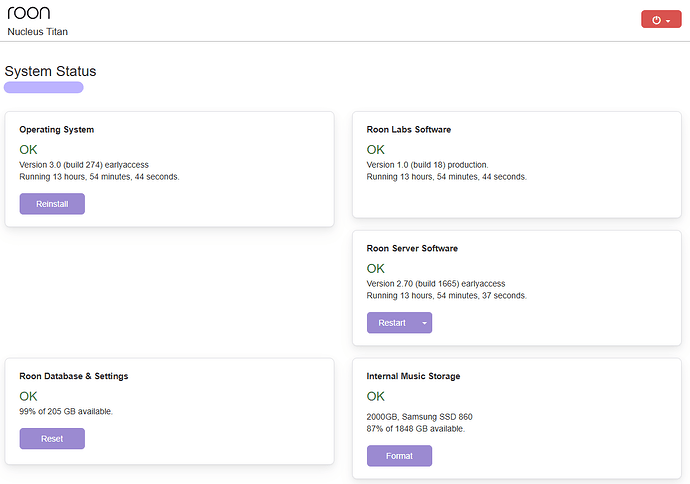This screenshot has height=484, width=690.
Task: Click the lavender bar under System Status
Action: pos(44,87)
